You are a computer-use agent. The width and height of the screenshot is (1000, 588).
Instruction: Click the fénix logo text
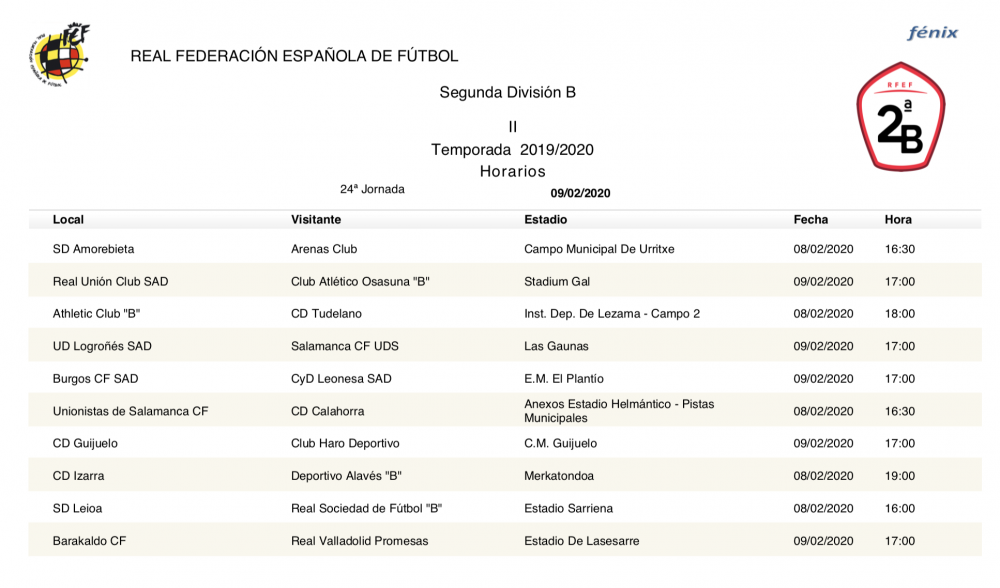coord(932,33)
